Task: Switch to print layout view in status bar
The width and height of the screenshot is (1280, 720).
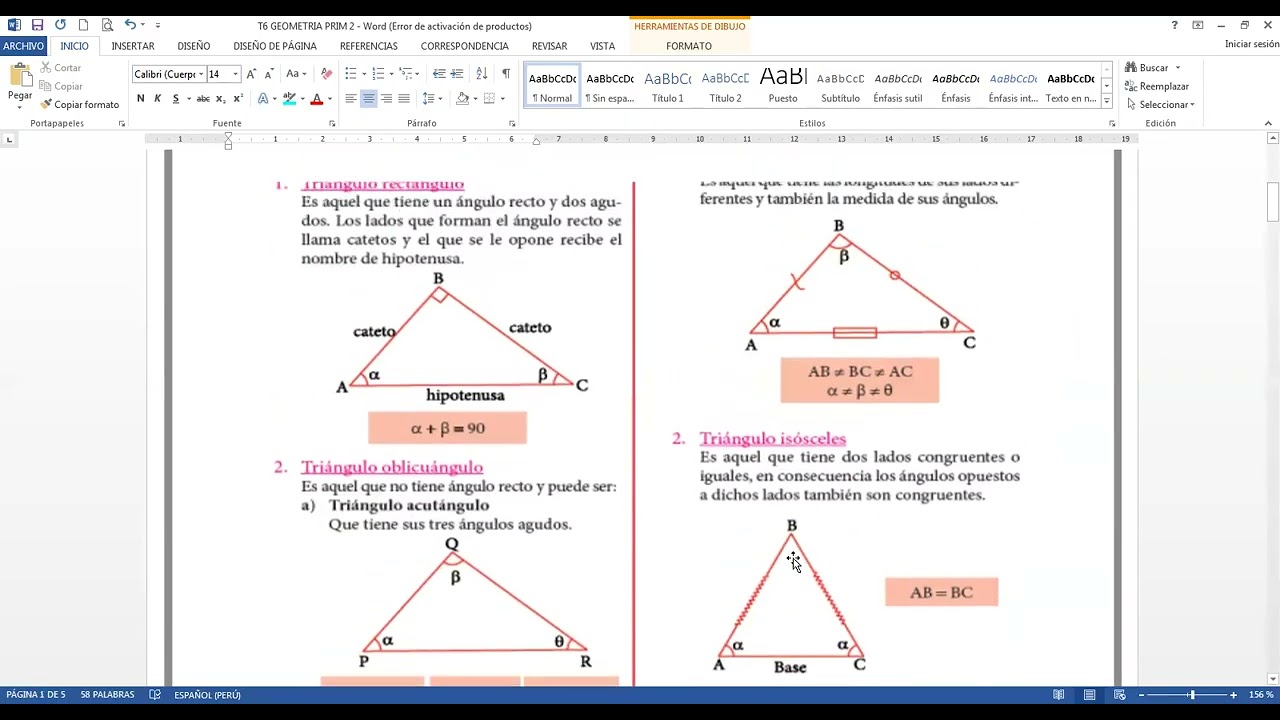Action: [1090, 695]
